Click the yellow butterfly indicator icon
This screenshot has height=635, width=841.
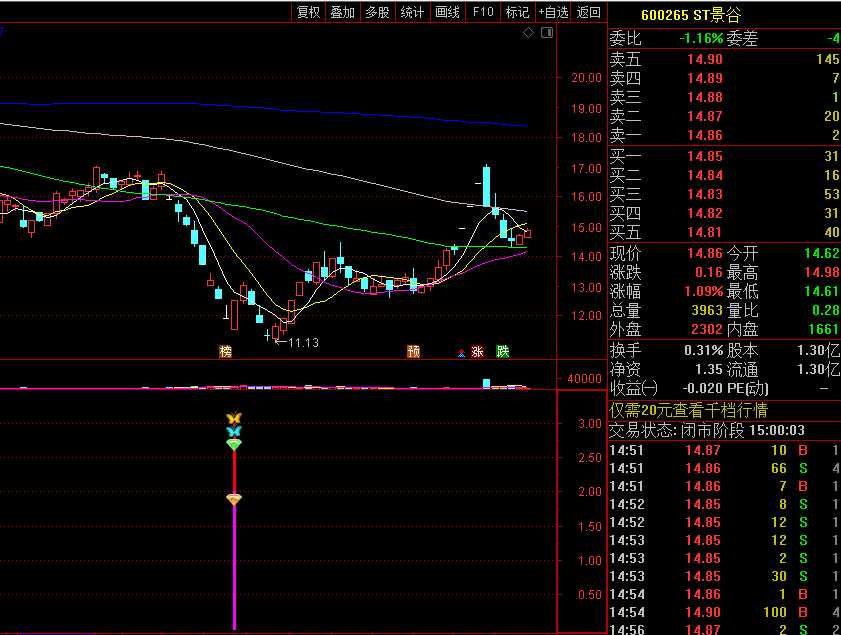click(x=234, y=417)
